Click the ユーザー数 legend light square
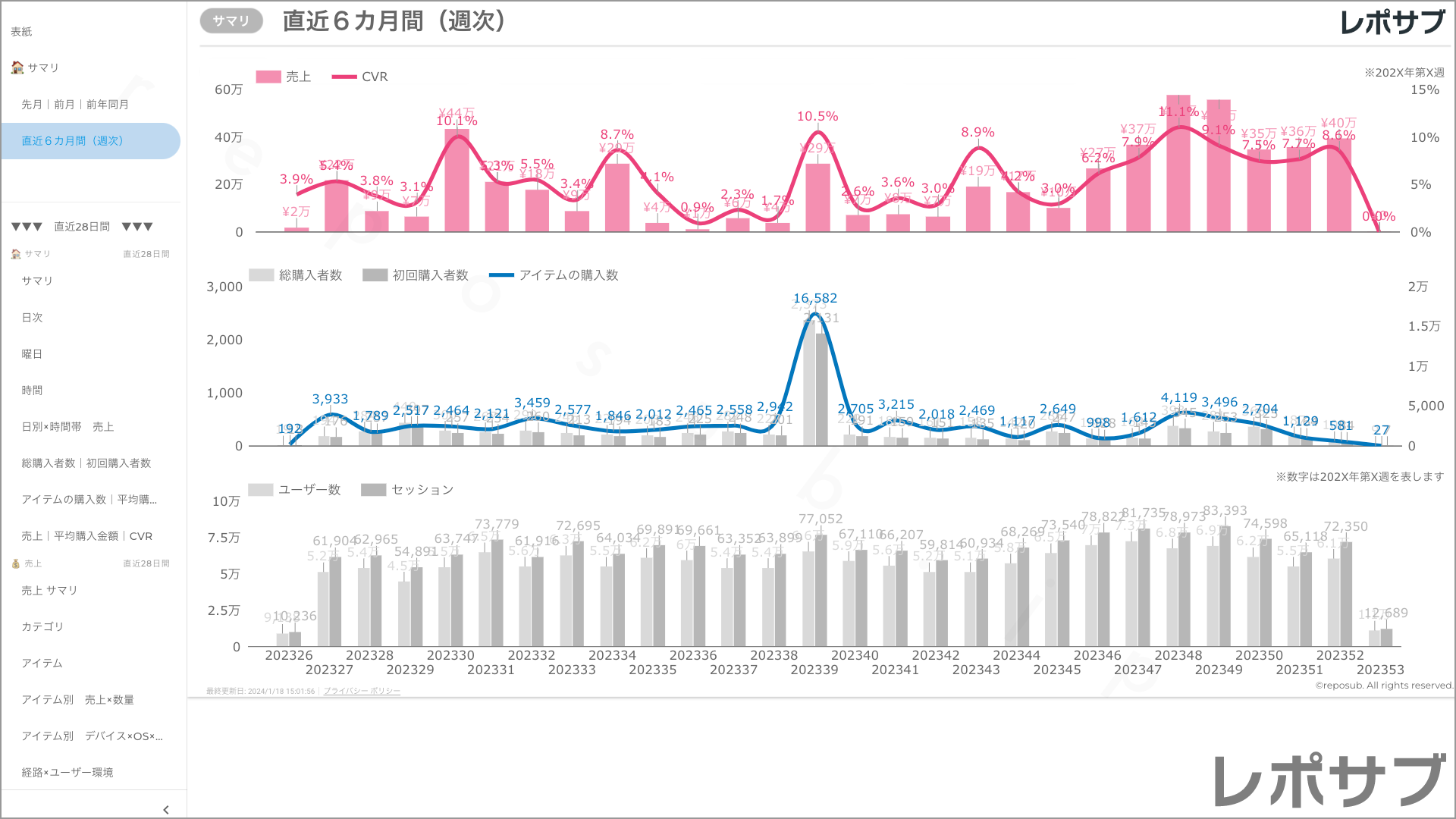1456x819 pixels. pos(260,490)
